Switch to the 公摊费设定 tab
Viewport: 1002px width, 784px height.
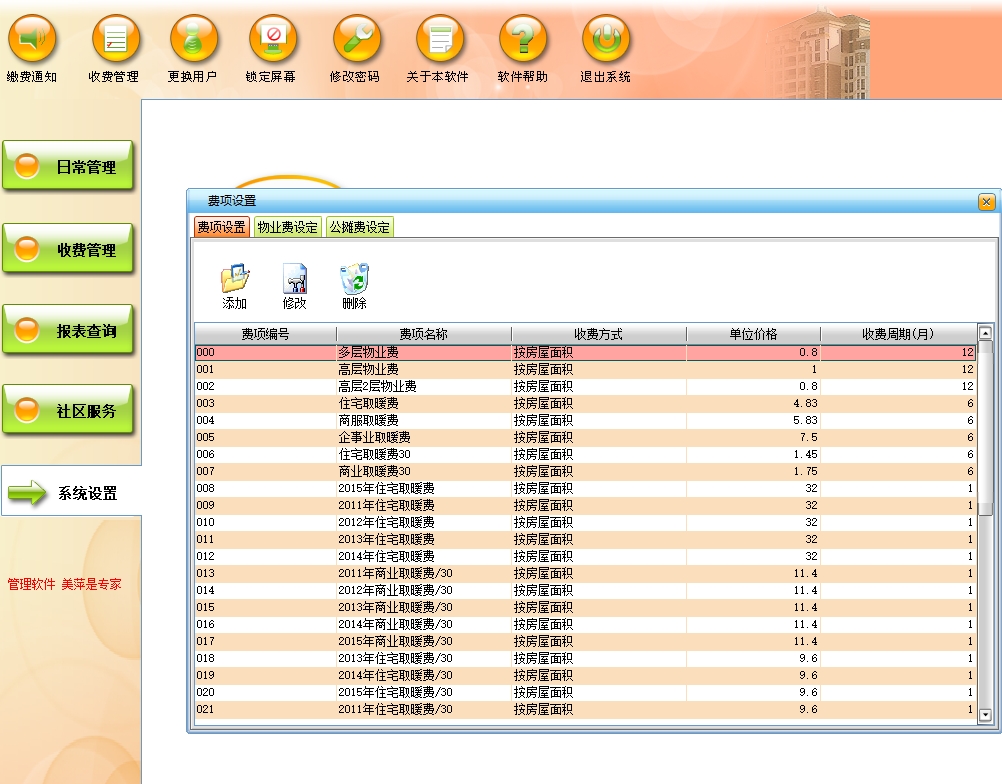tap(360, 228)
